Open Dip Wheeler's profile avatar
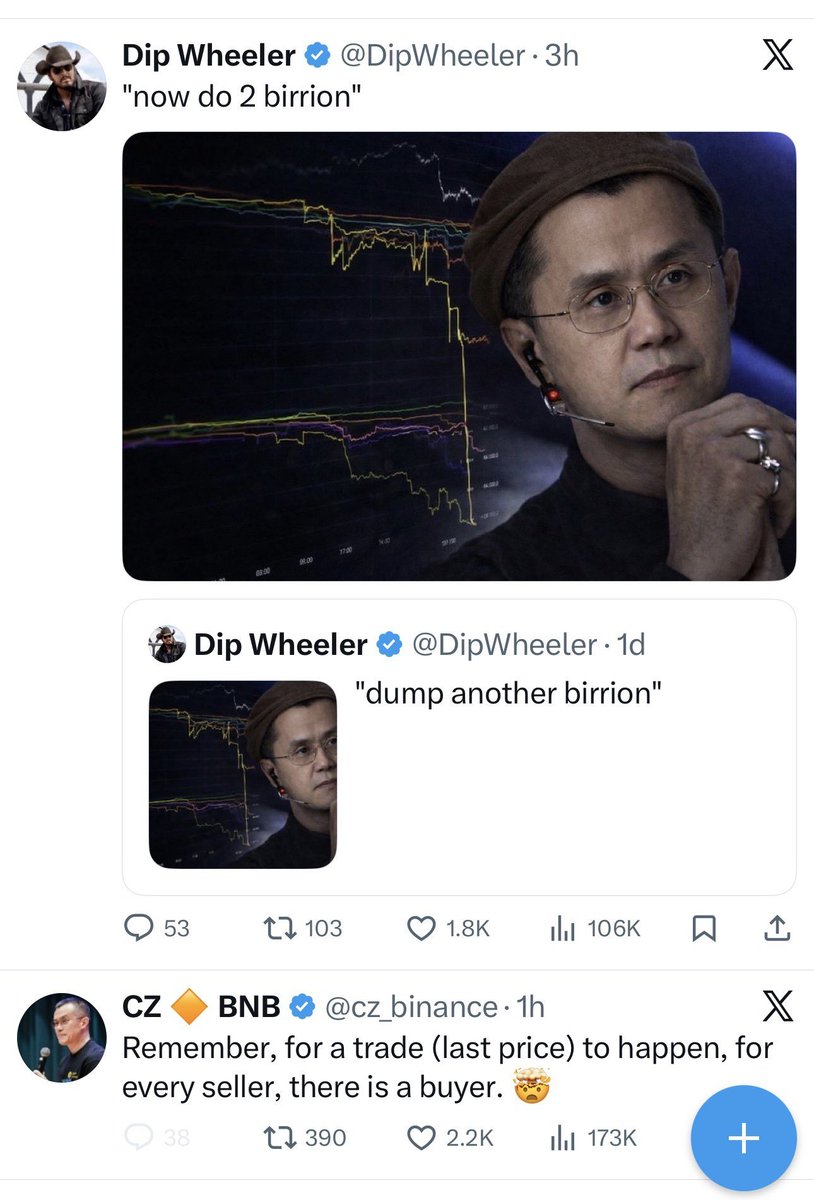 [x=61, y=86]
